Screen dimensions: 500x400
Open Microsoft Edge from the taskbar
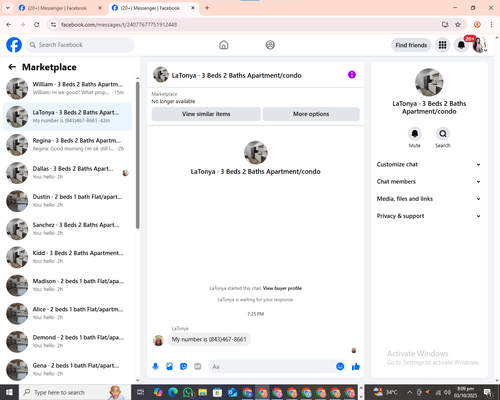[x=173, y=392]
